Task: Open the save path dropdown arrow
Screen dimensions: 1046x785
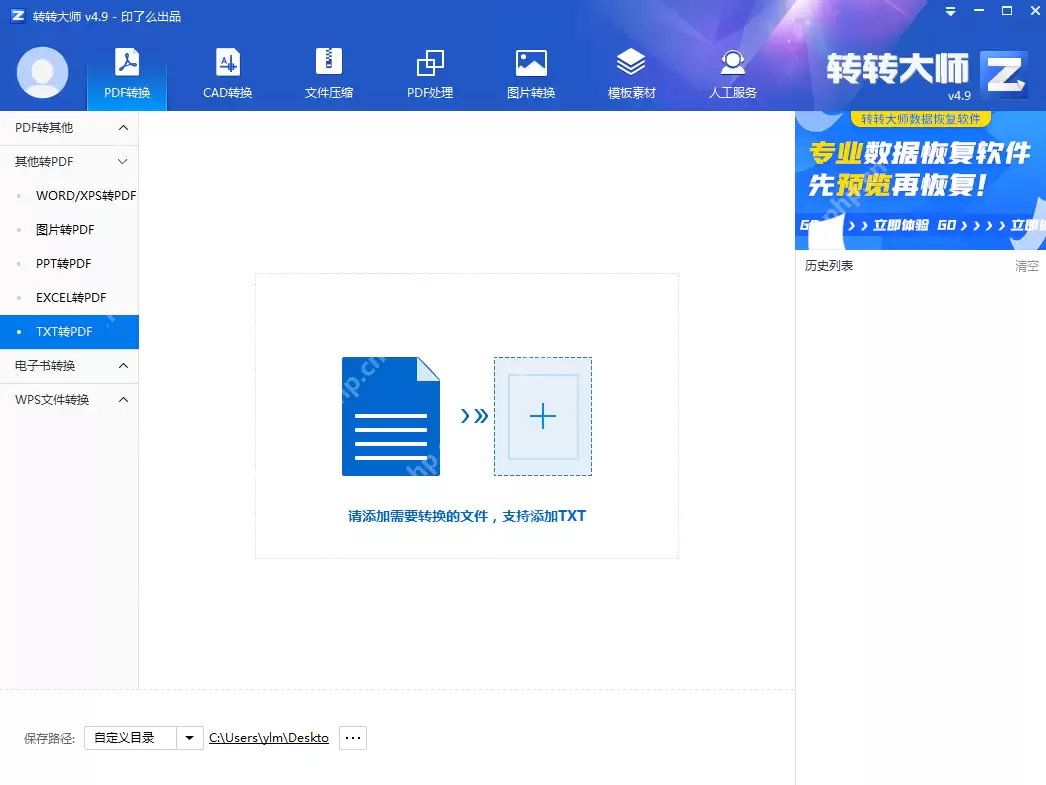Action: click(x=189, y=737)
